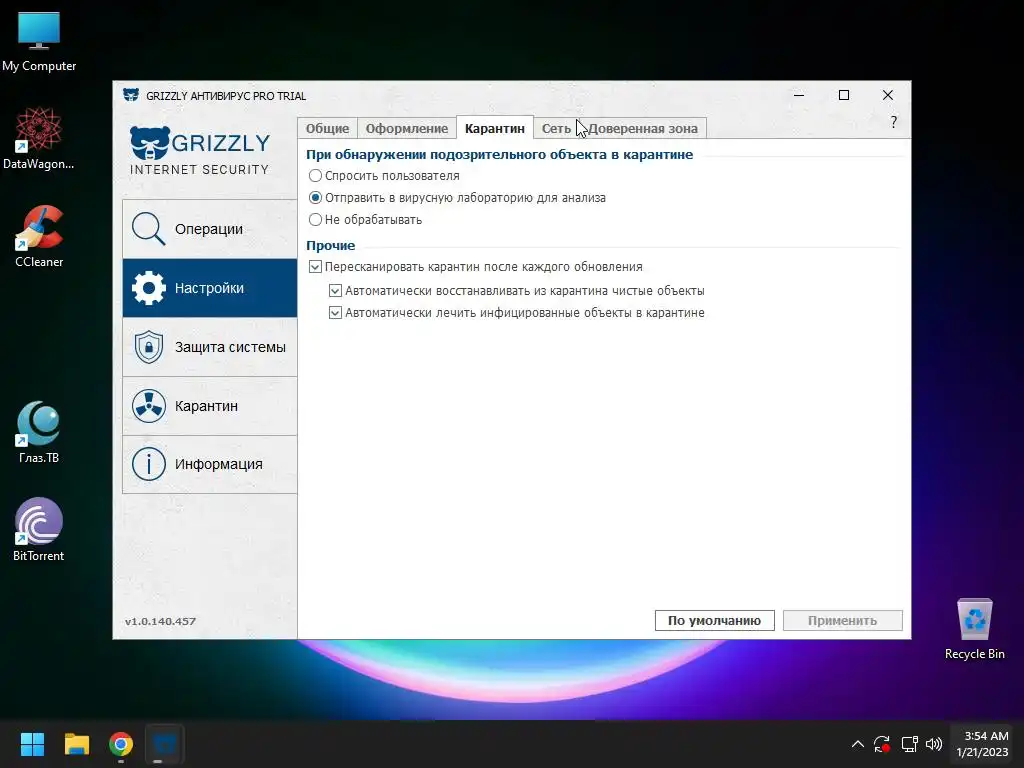Click the sync status tray icon
This screenshot has width=1024, height=768.
(x=882, y=744)
